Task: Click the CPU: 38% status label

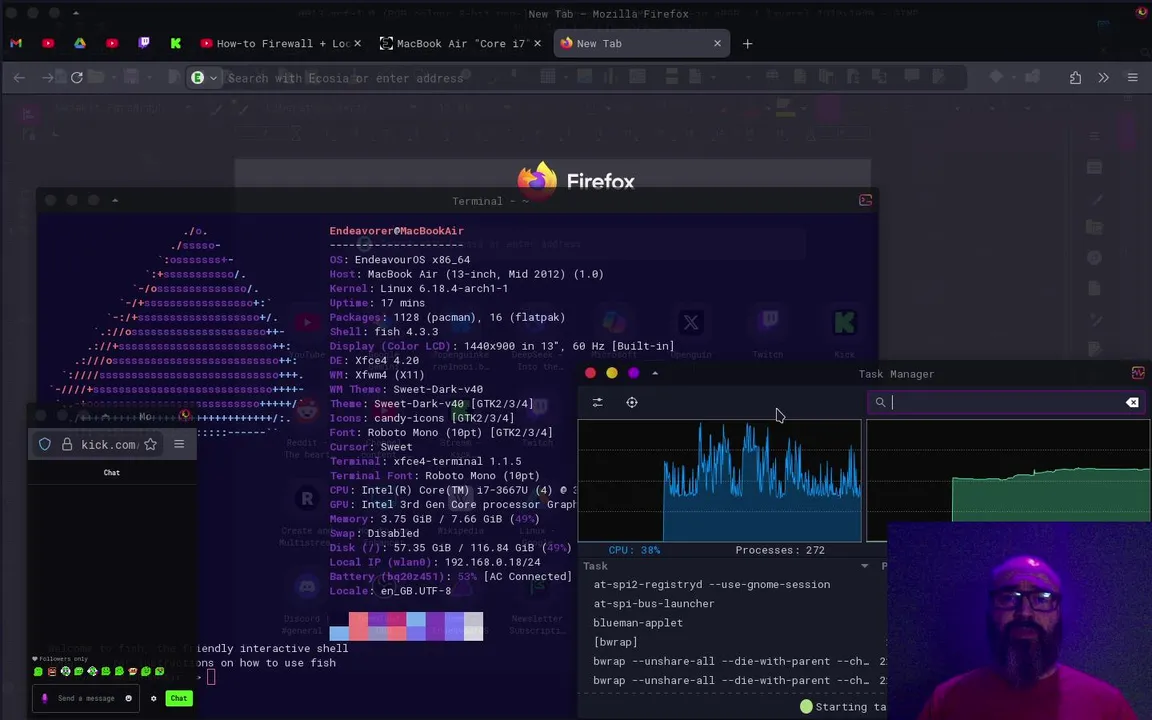Action: (634, 550)
